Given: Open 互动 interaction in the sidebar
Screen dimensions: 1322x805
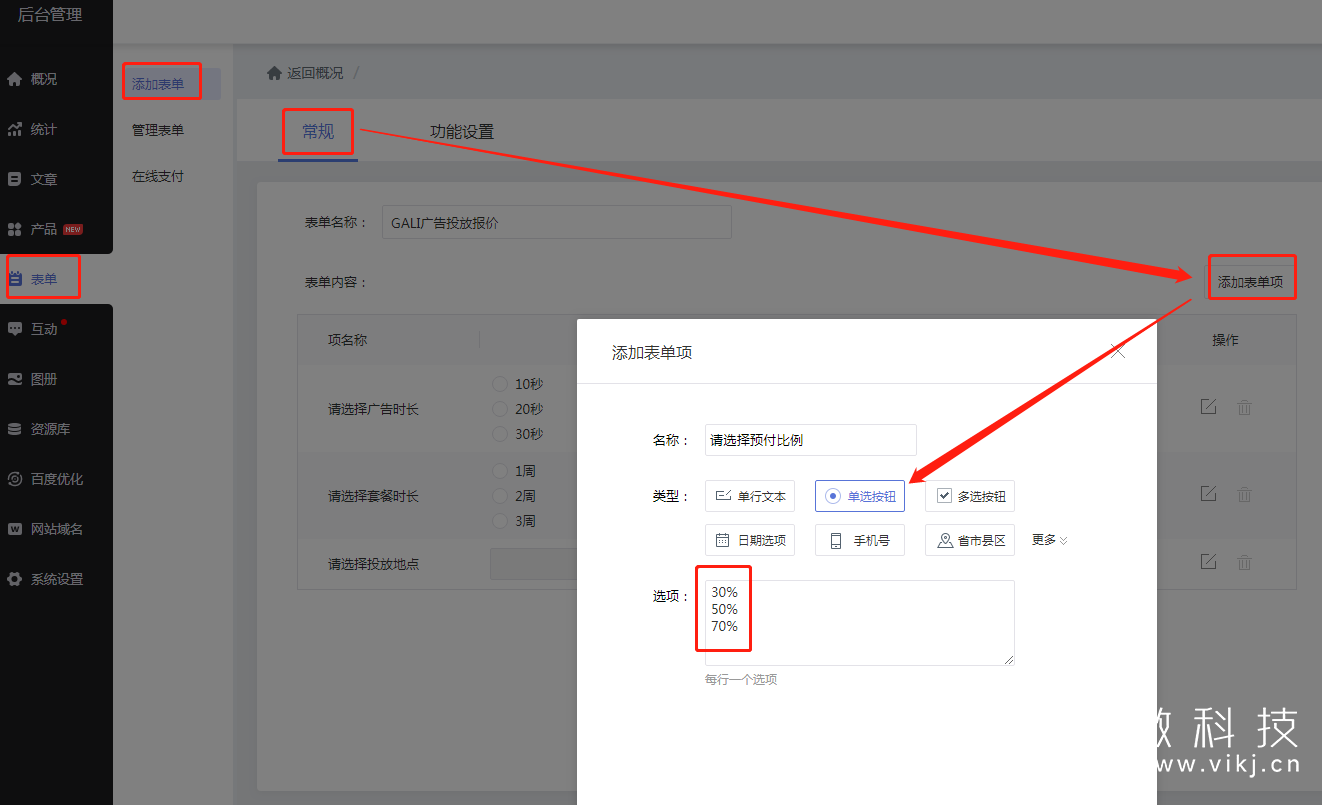Looking at the screenshot, I should click(43, 329).
